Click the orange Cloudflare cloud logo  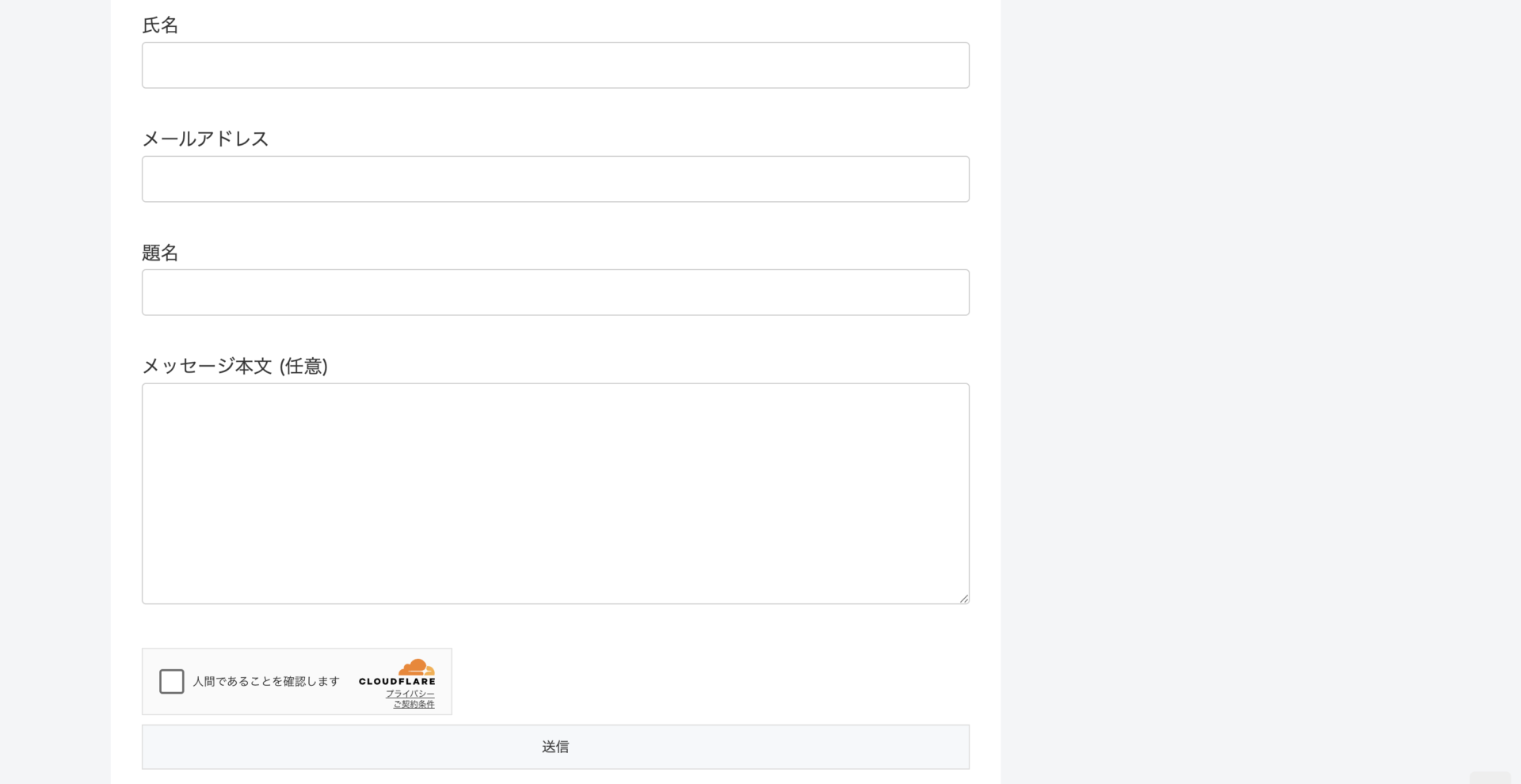click(417, 667)
